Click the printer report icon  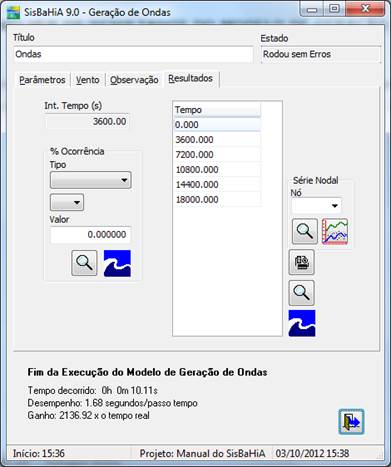click(301, 262)
